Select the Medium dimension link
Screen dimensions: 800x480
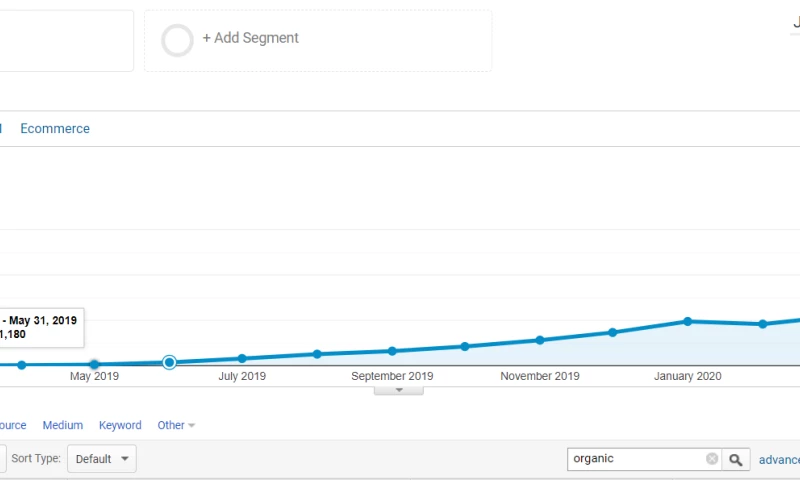click(x=63, y=425)
